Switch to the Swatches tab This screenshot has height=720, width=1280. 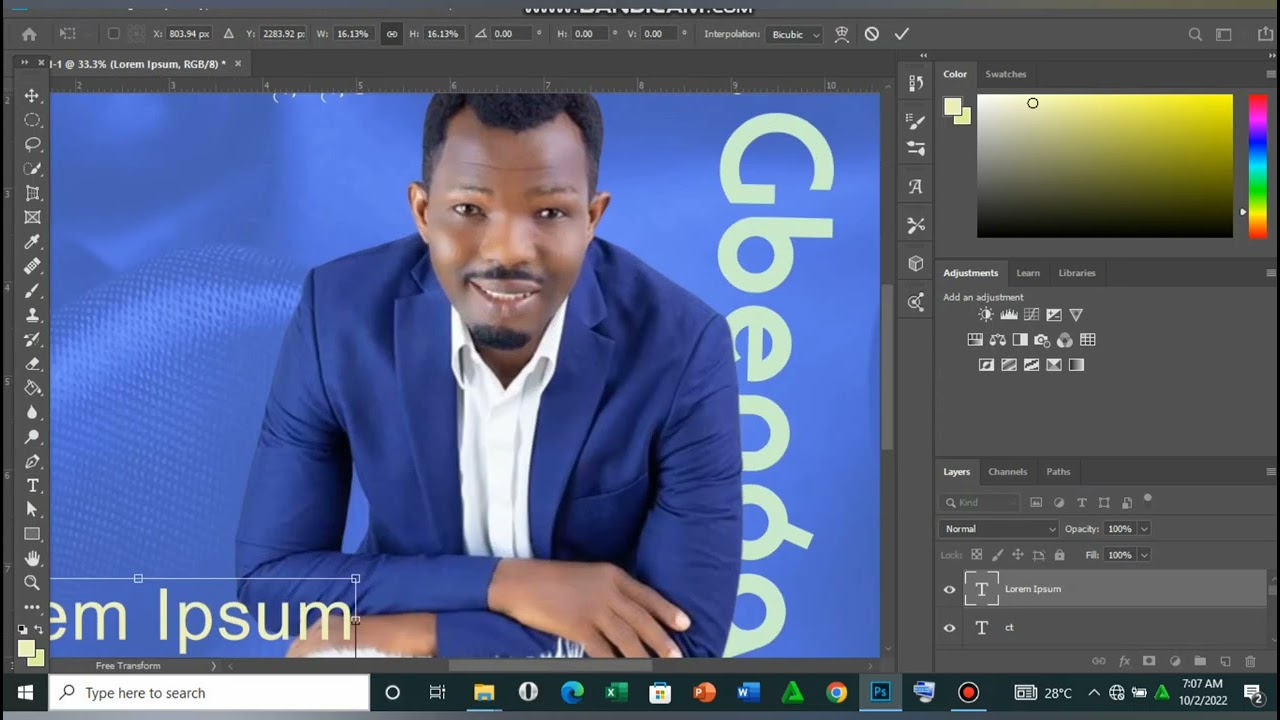coord(1005,74)
